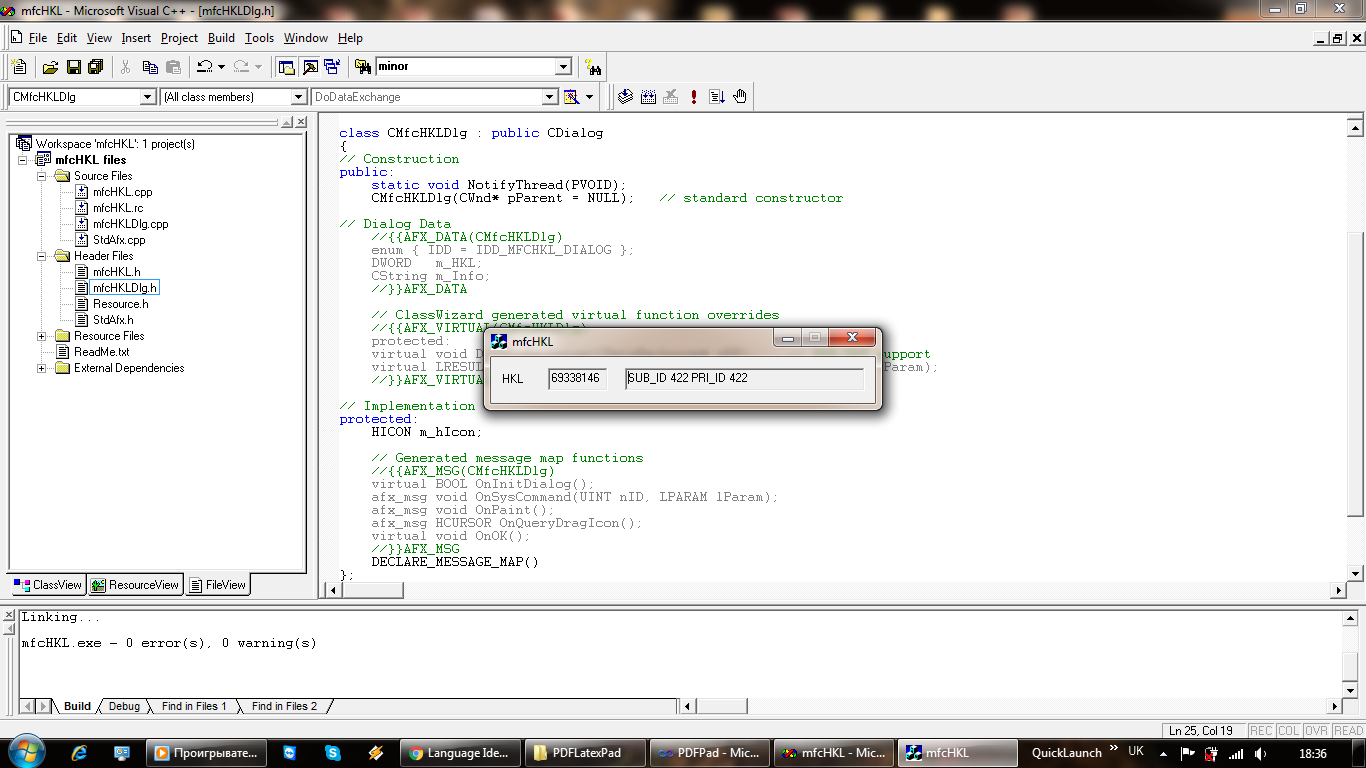Click the HKL value field showing 69338146

click(x=577, y=378)
